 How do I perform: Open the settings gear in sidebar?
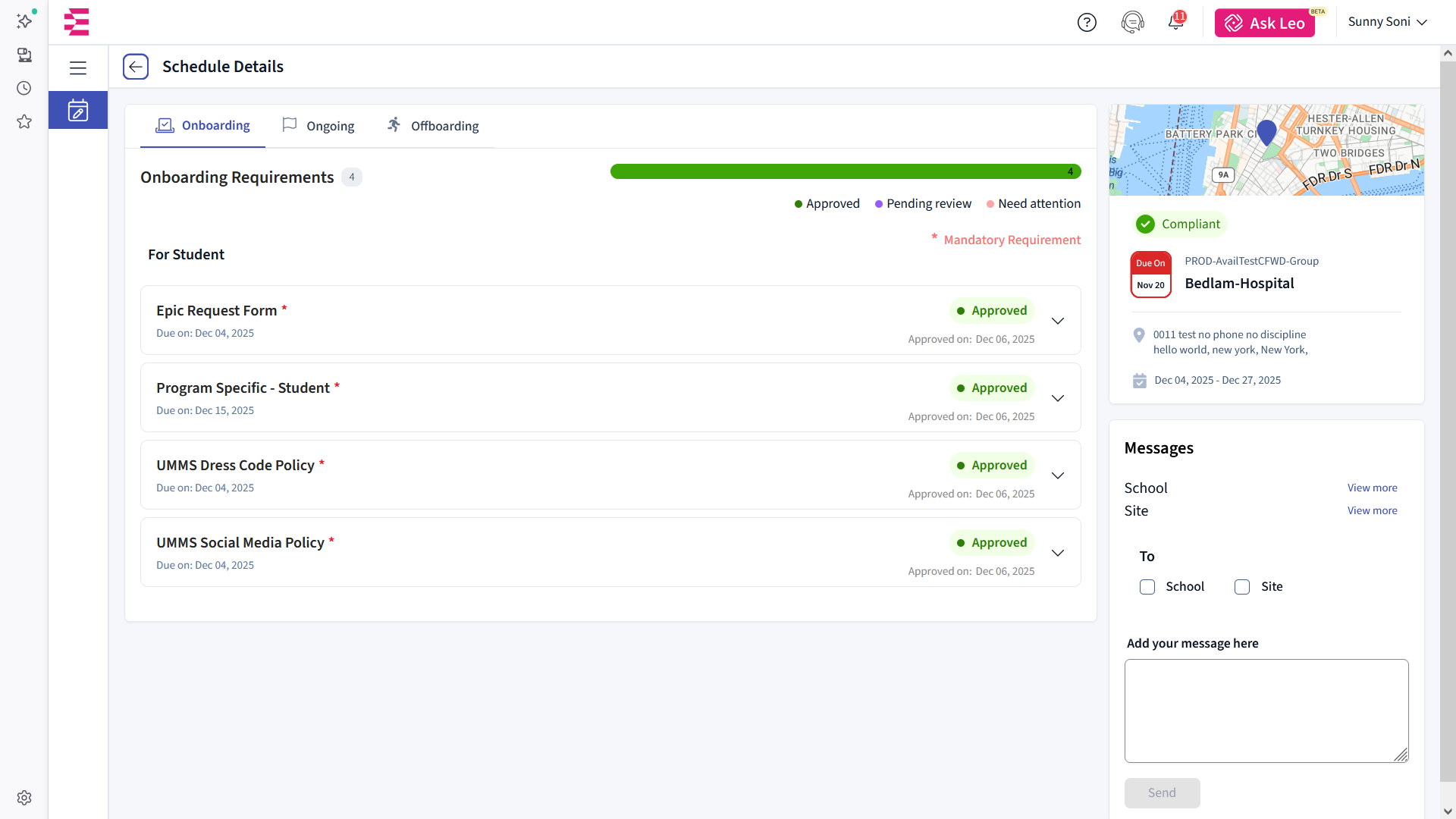(x=24, y=798)
